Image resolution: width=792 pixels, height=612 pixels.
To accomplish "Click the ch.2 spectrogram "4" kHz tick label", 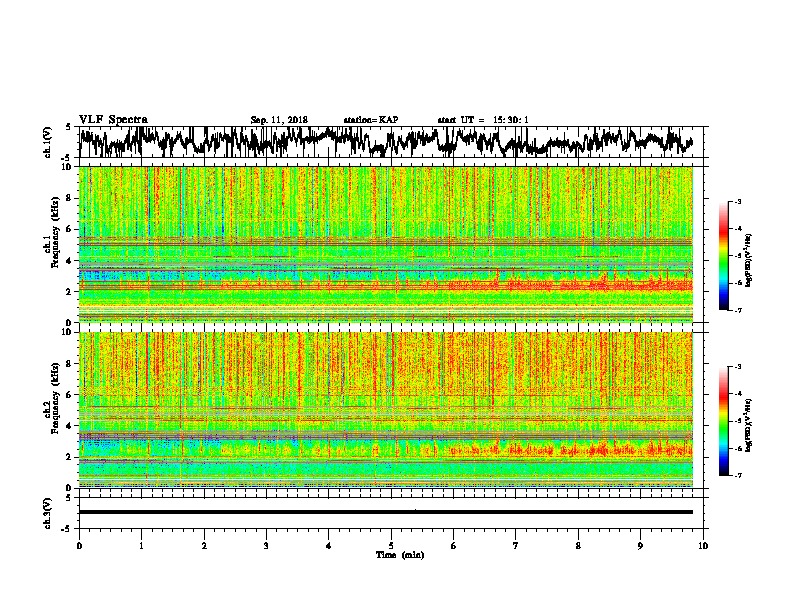I will [x=70, y=426].
